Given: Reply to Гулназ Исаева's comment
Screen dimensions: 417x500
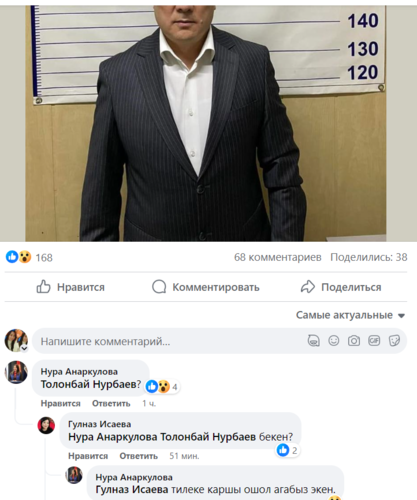Looking at the screenshot, I should [x=139, y=456].
